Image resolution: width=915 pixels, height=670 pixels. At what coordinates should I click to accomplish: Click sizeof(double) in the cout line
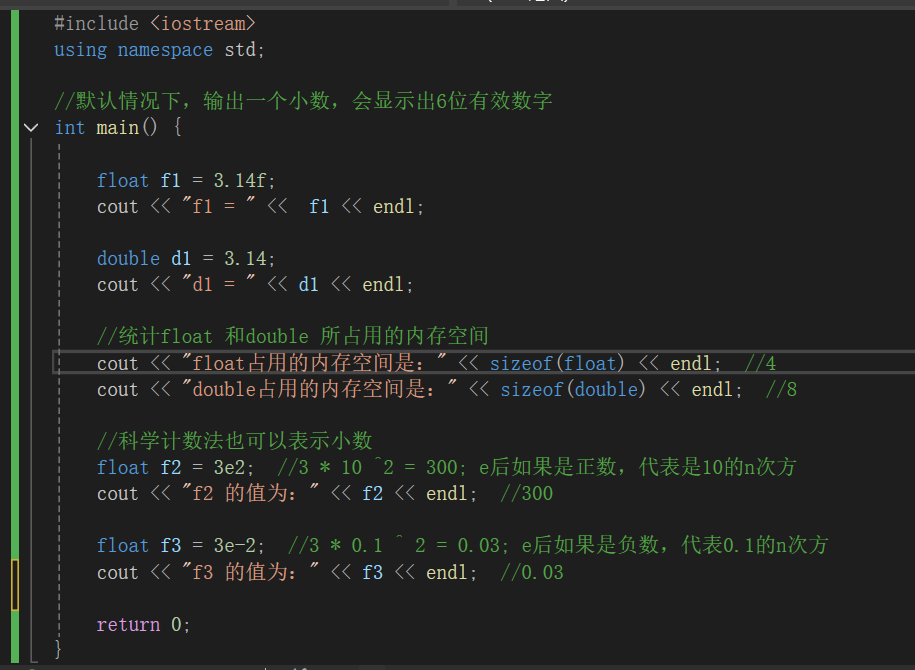tap(573, 389)
